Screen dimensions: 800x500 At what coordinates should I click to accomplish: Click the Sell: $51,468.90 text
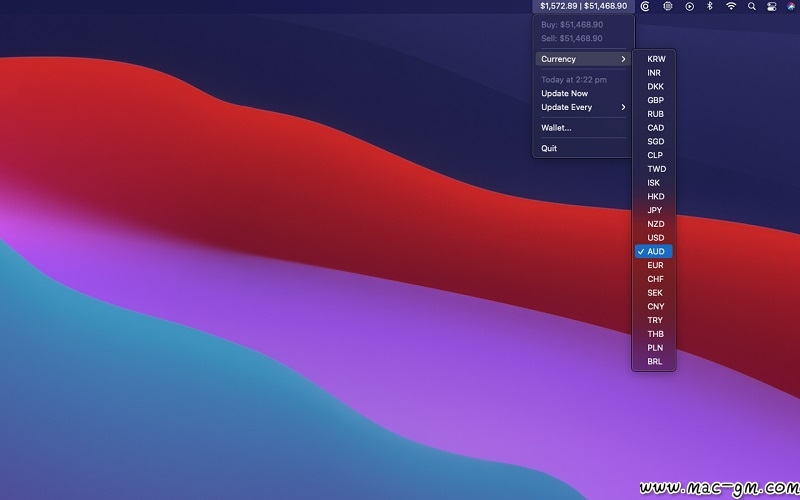[x=571, y=38]
